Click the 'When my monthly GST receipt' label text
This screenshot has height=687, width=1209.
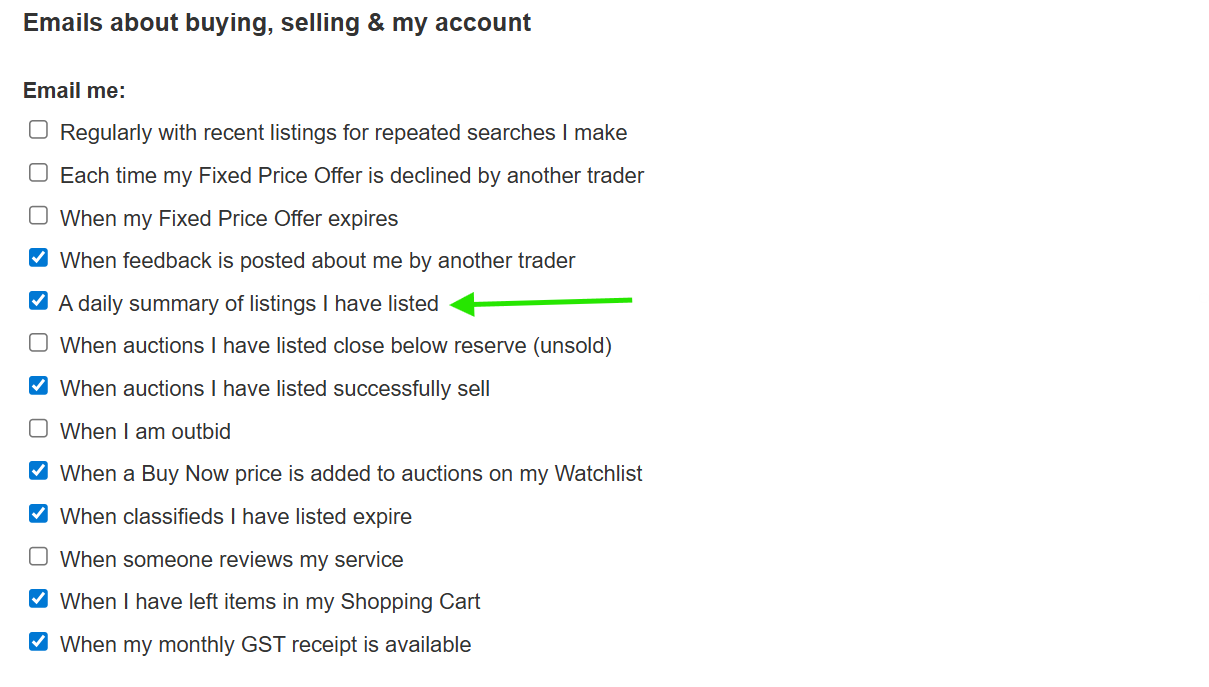click(265, 645)
